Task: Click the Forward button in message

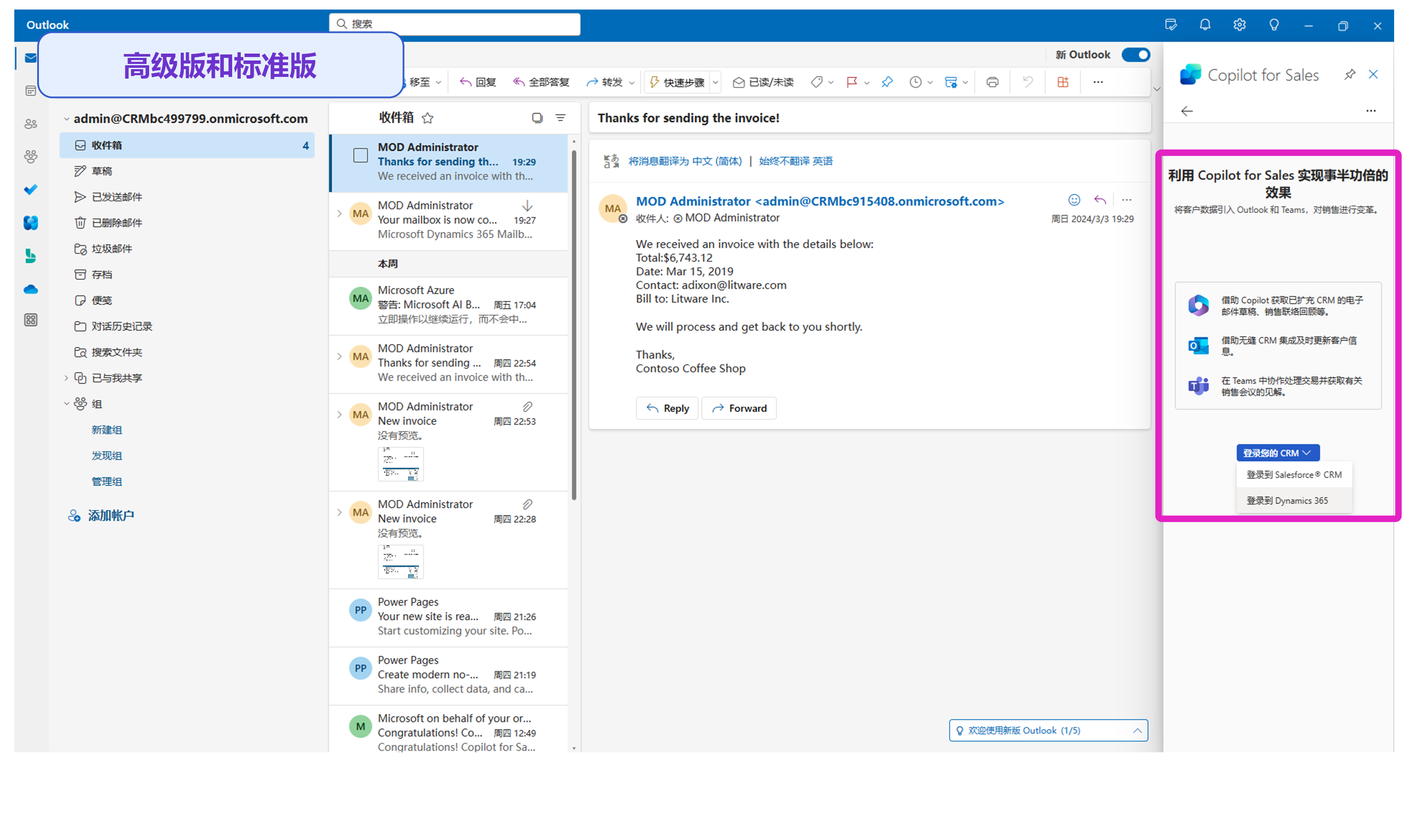Action: click(x=738, y=408)
